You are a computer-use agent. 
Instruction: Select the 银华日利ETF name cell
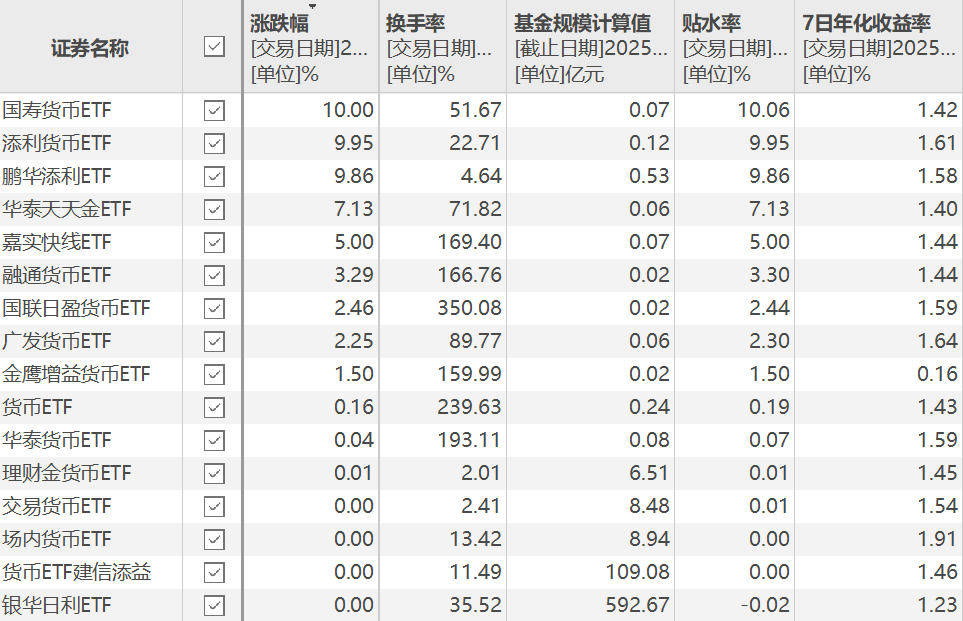91,606
